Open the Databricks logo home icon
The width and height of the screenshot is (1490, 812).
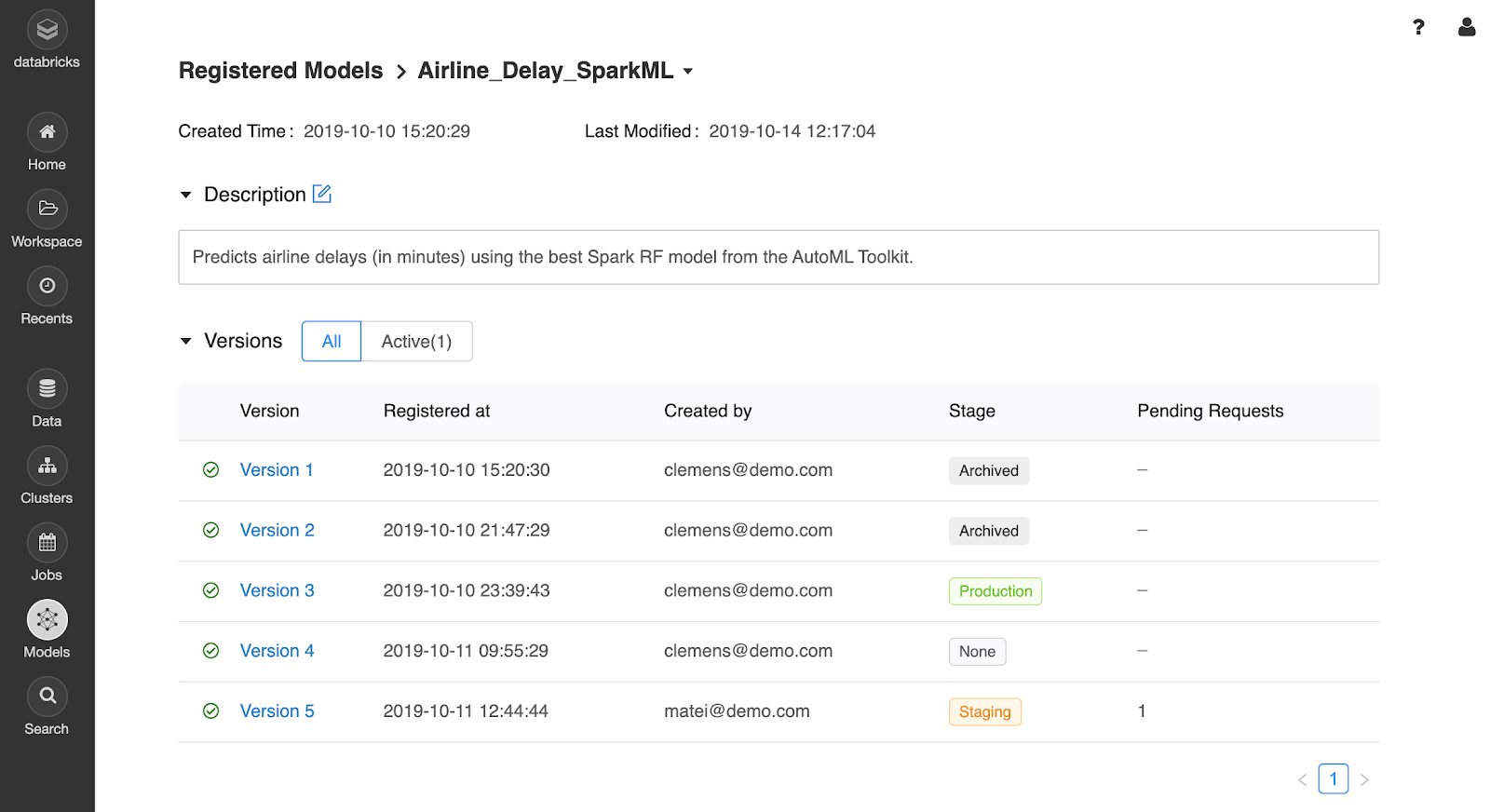pyautogui.click(x=47, y=31)
